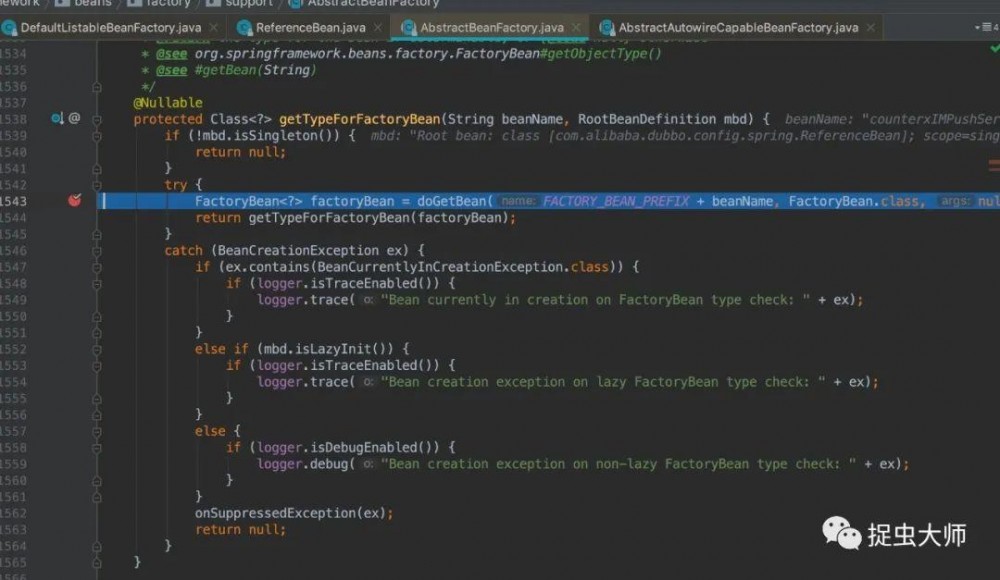Select the AbstractBeanFactory.java tab

492,27
